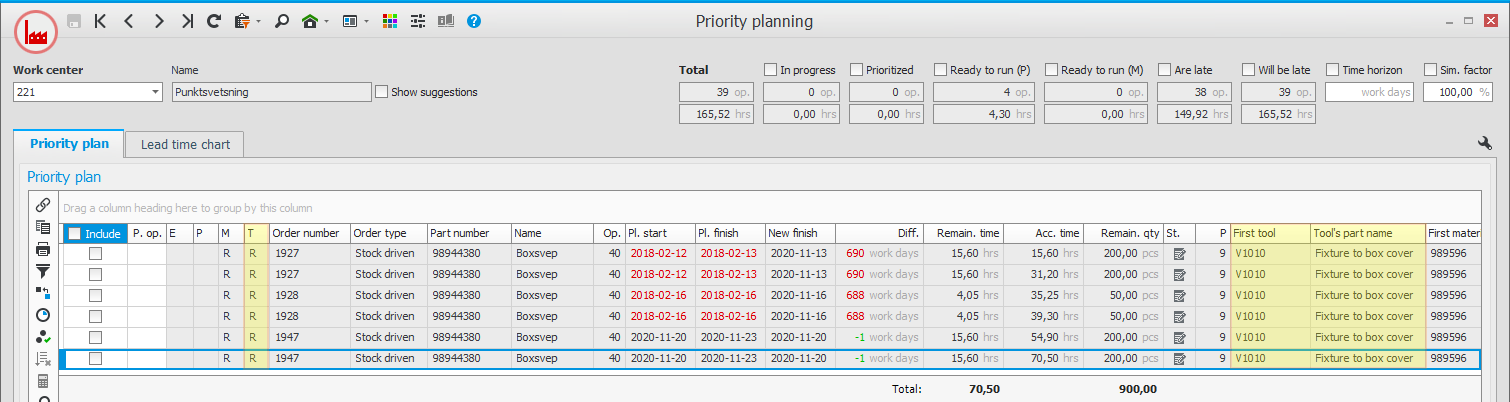
Task: Click the Time horizon work days field
Action: 1368,92
